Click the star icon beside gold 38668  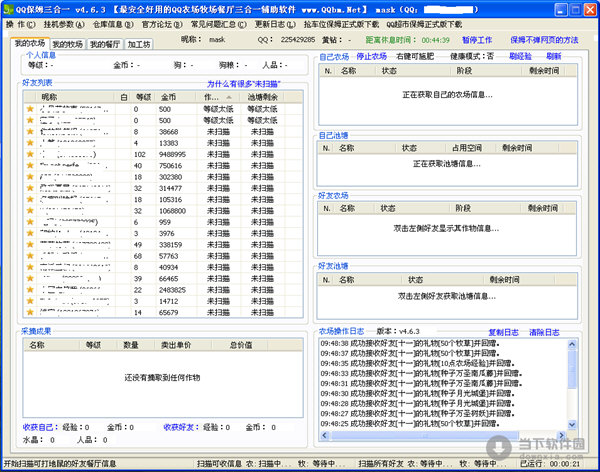pos(30,132)
